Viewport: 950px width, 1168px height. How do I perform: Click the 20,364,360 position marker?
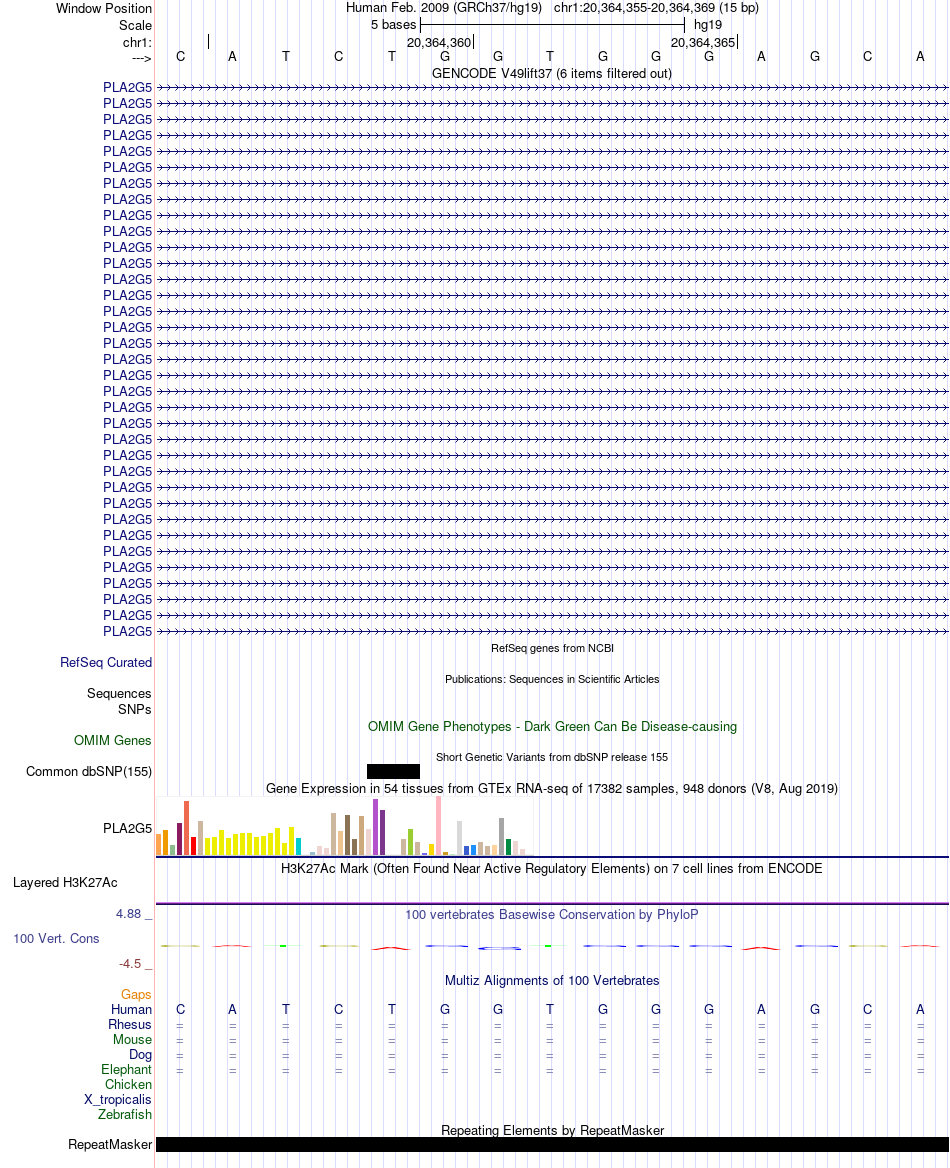pyautogui.click(x=440, y=42)
